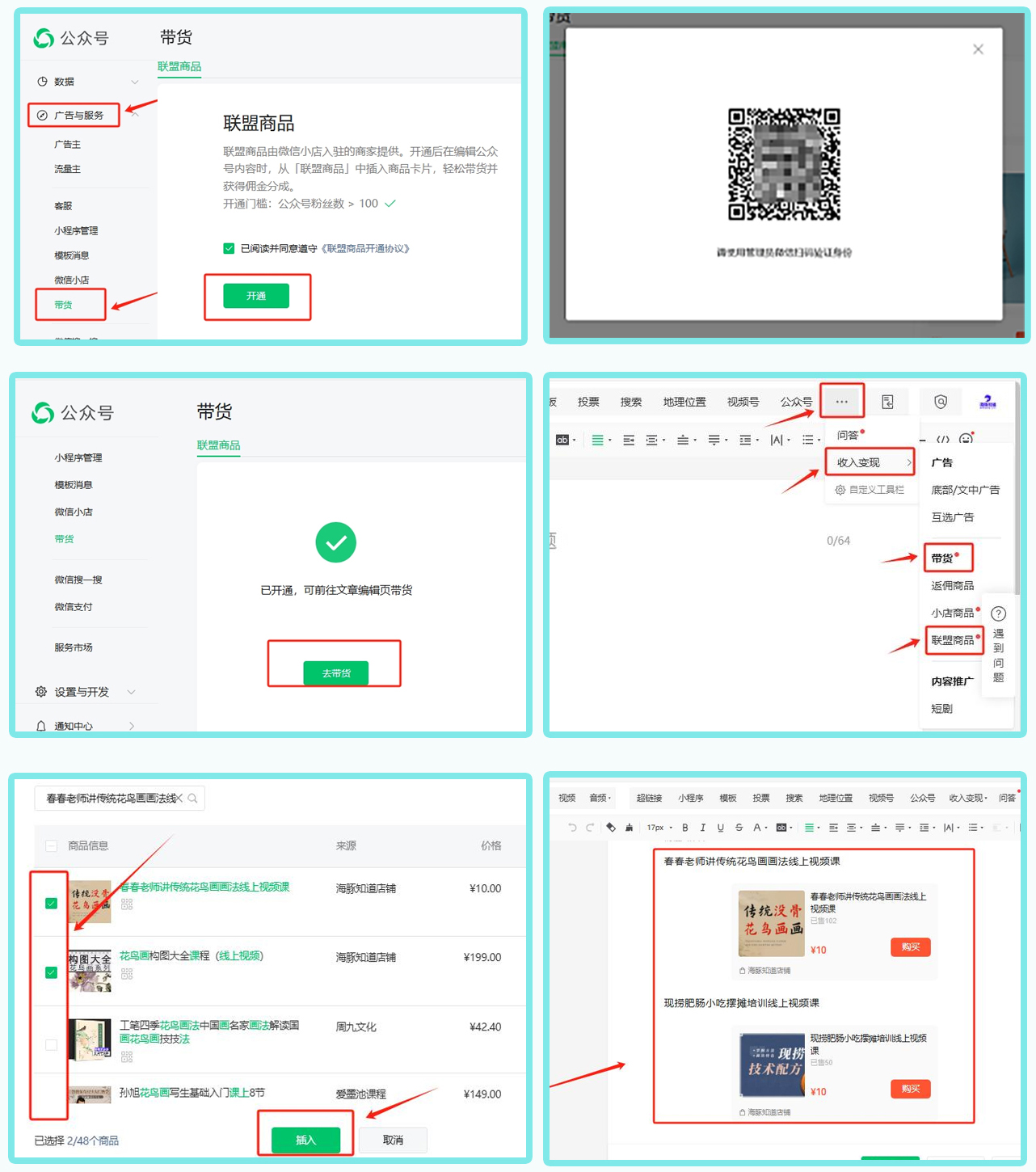Viewport: 1036px width, 1172px height.
Task: Open the ab highlight color picker beside font color A
Action: (783, 828)
